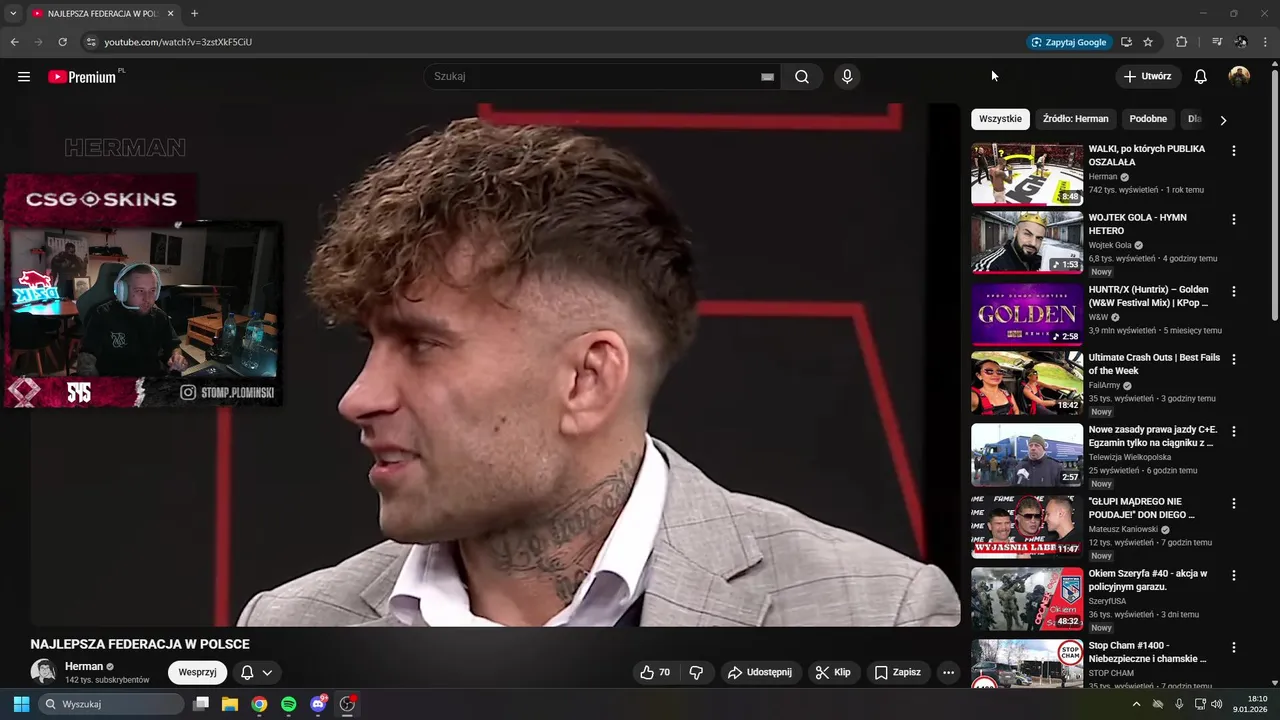Click the search magnifier button
Viewport: 1280px width, 720px height.
pos(802,77)
